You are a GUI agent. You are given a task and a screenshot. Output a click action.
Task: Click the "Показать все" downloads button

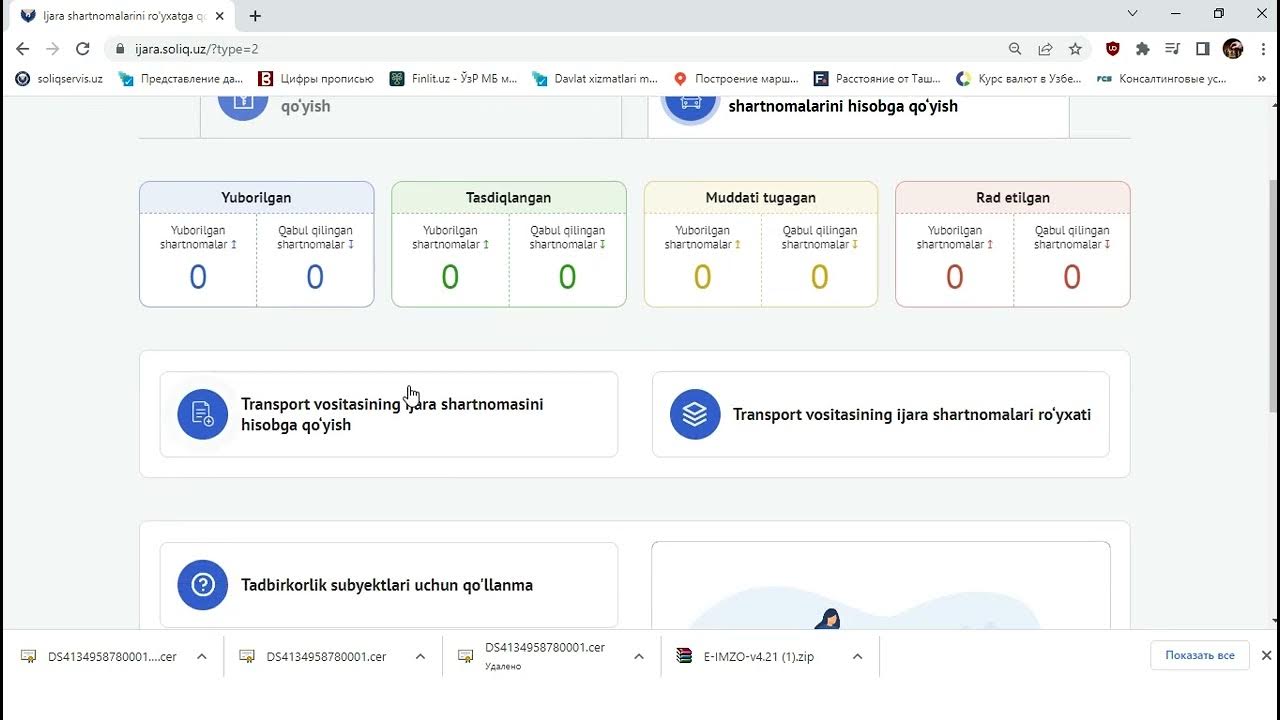(x=1199, y=656)
